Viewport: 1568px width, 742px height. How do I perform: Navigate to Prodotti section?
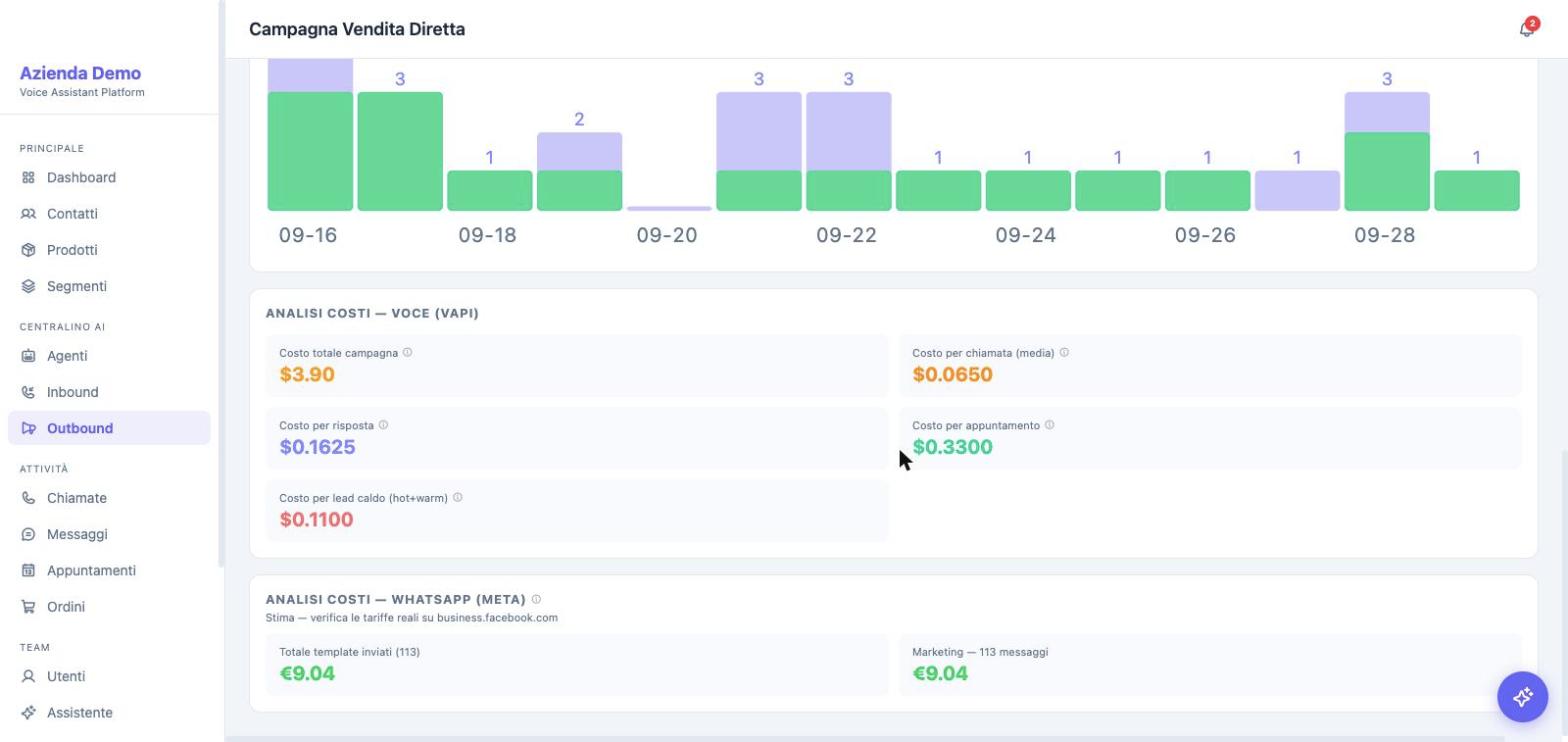pyautogui.click(x=109, y=250)
